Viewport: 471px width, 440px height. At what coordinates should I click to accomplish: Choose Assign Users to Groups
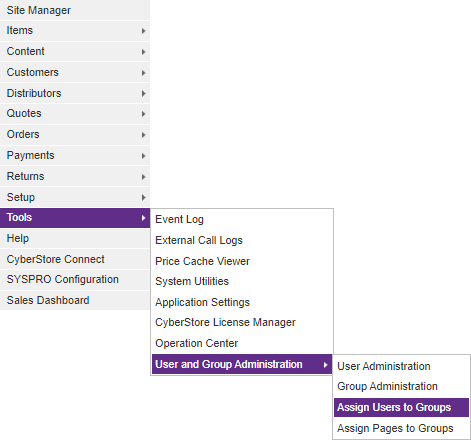(x=401, y=407)
